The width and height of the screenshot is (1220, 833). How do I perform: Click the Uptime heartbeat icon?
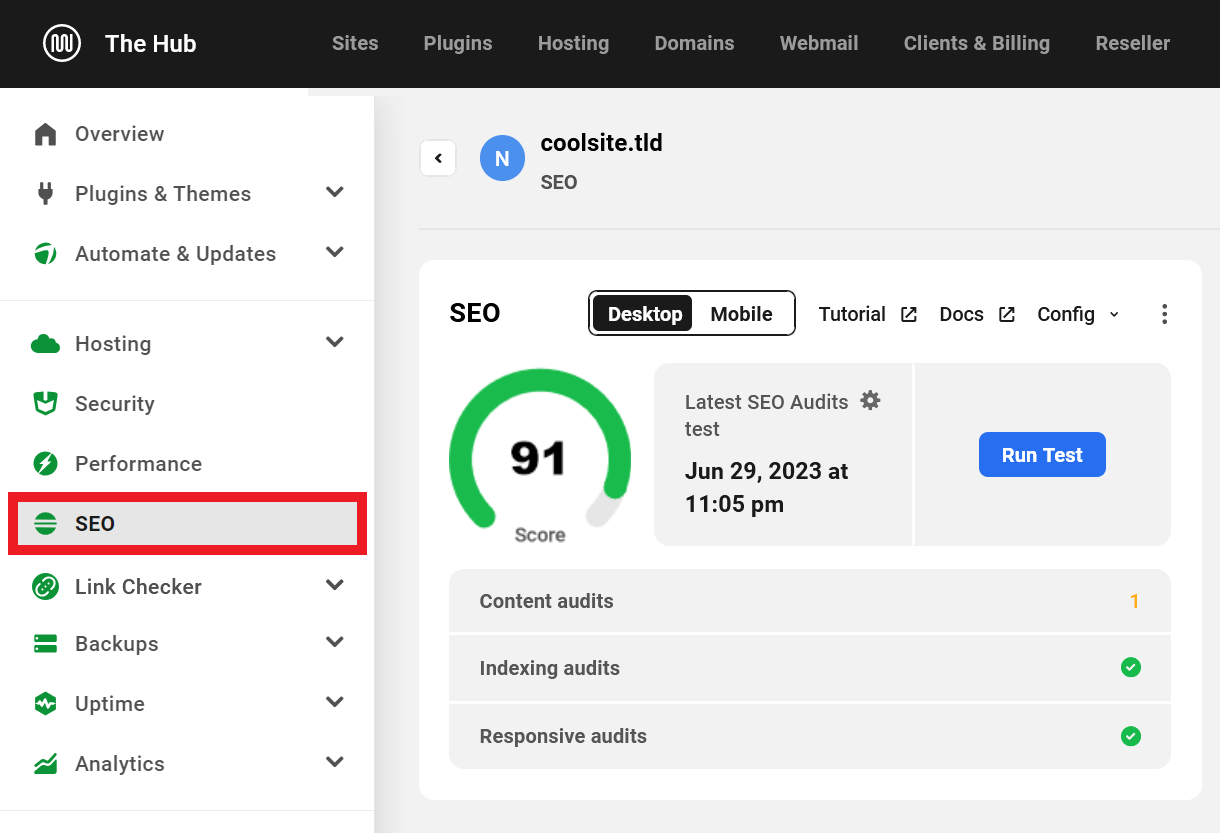point(45,703)
